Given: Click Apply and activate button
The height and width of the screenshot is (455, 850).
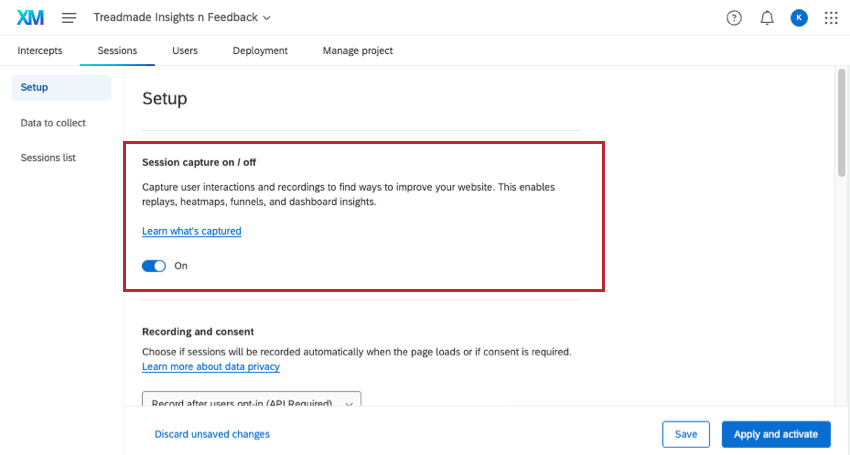Looking at the screenshot, I should coord(776,434).
